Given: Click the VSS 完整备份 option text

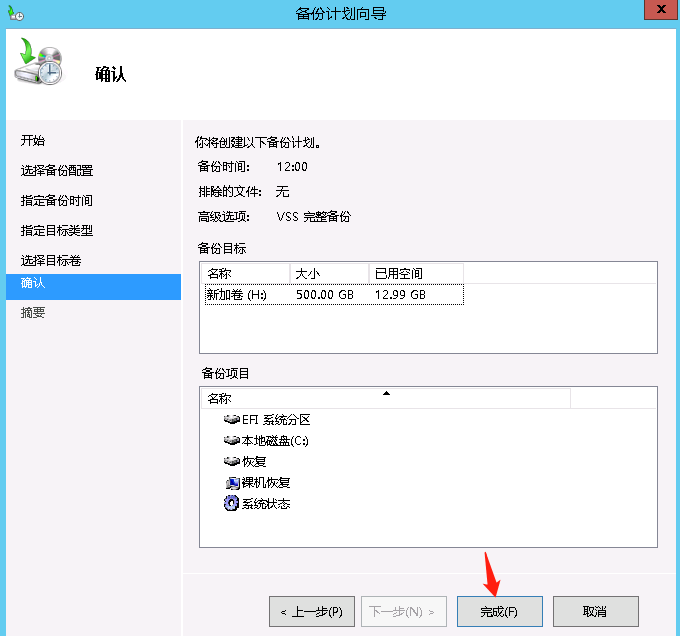Looking at the screenshot, I should [314, 216].
